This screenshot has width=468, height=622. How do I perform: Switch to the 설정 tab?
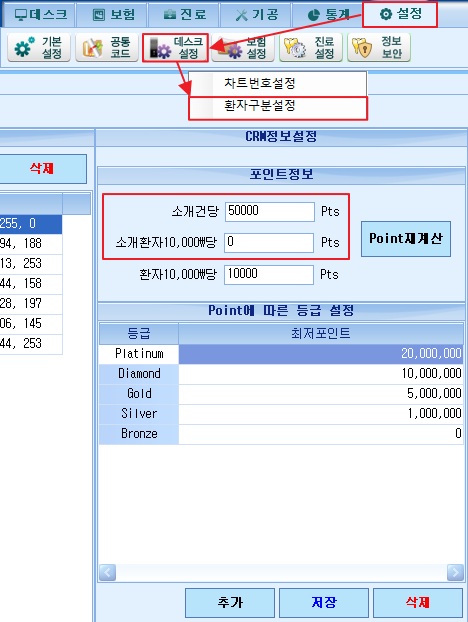tap(400, 15)
